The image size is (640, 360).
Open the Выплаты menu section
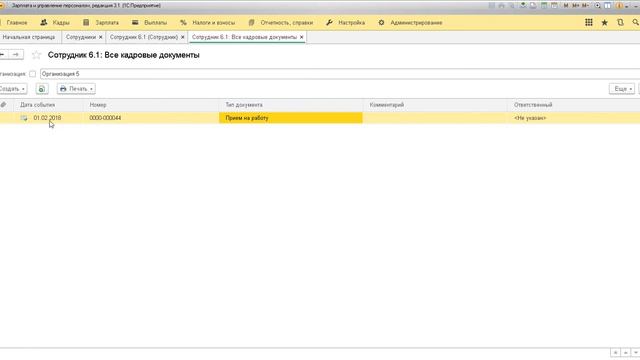pyautogui.click(x=149, y=22)
